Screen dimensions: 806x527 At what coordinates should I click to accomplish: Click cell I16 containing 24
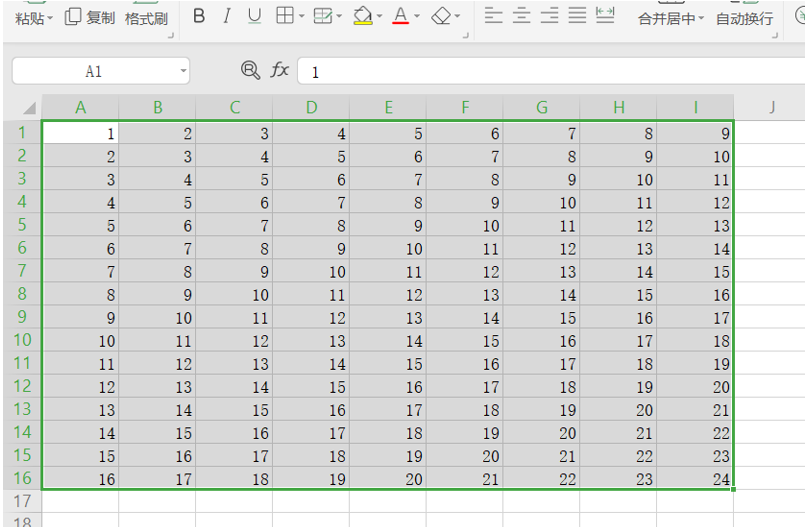pos(695,479)
